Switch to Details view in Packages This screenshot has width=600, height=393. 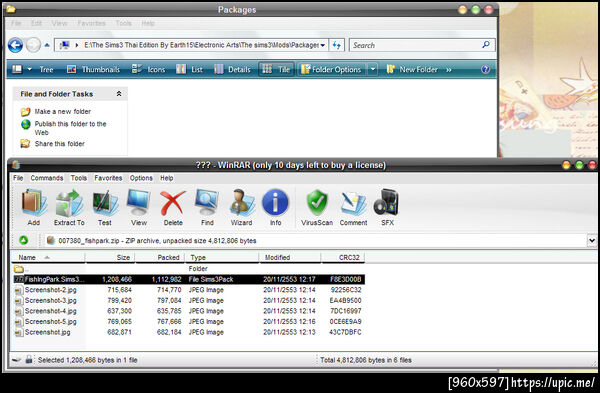(x=232, y=69)
